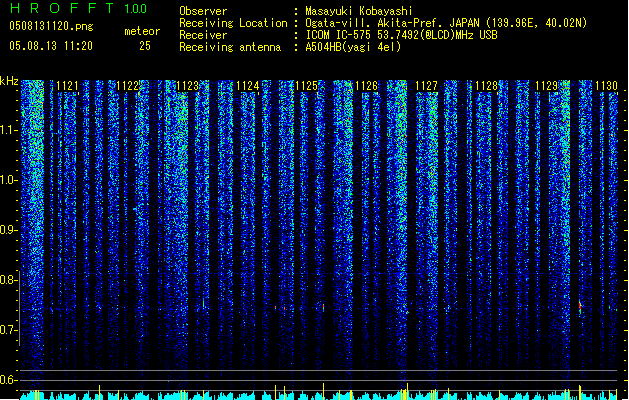Click the 'meteor' label
The image size is (629, 400).
[x=142, y=31]
